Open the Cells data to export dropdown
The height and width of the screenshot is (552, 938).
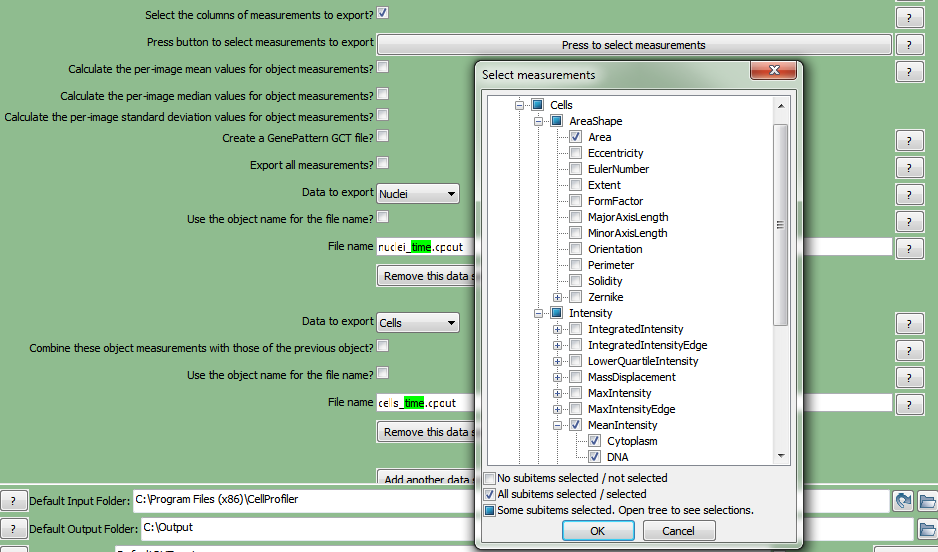pos(418,322)
